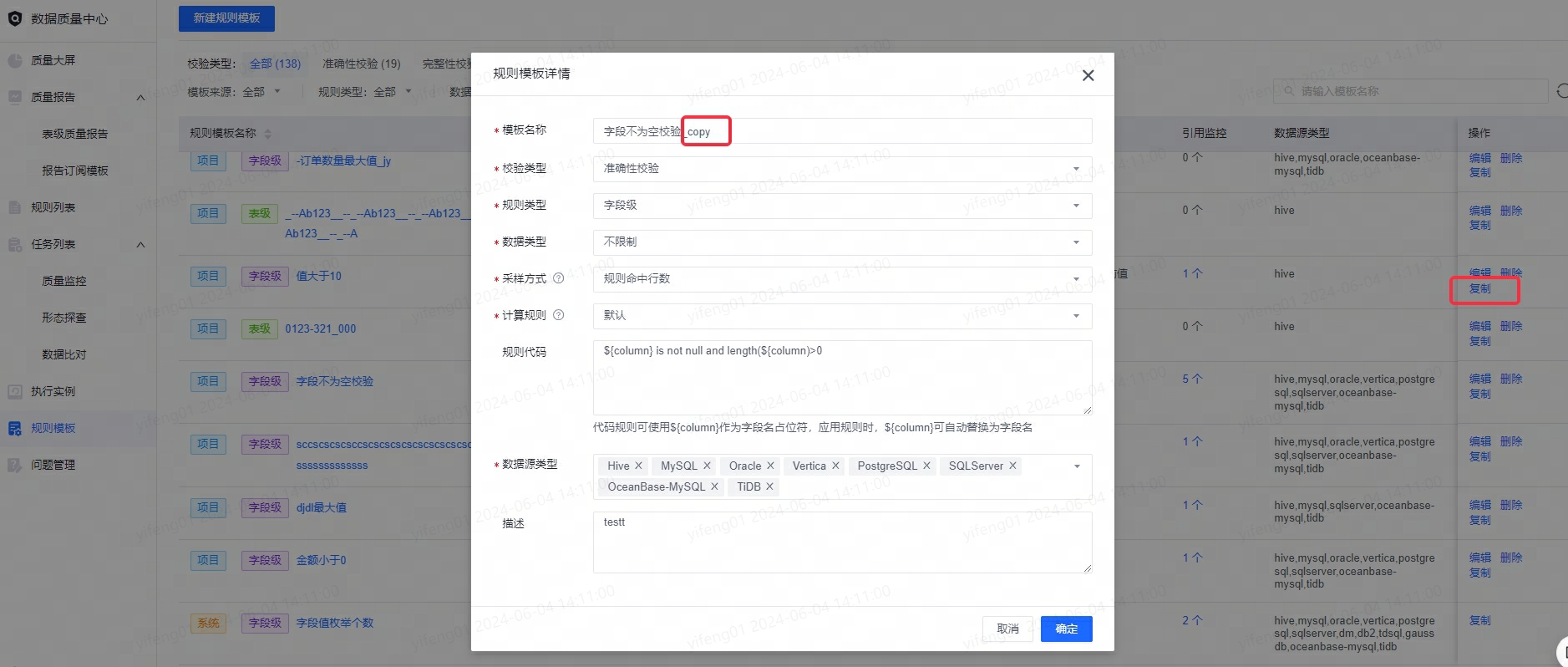
Task: Open the 数据类型 dropdown
Action: 842,242
